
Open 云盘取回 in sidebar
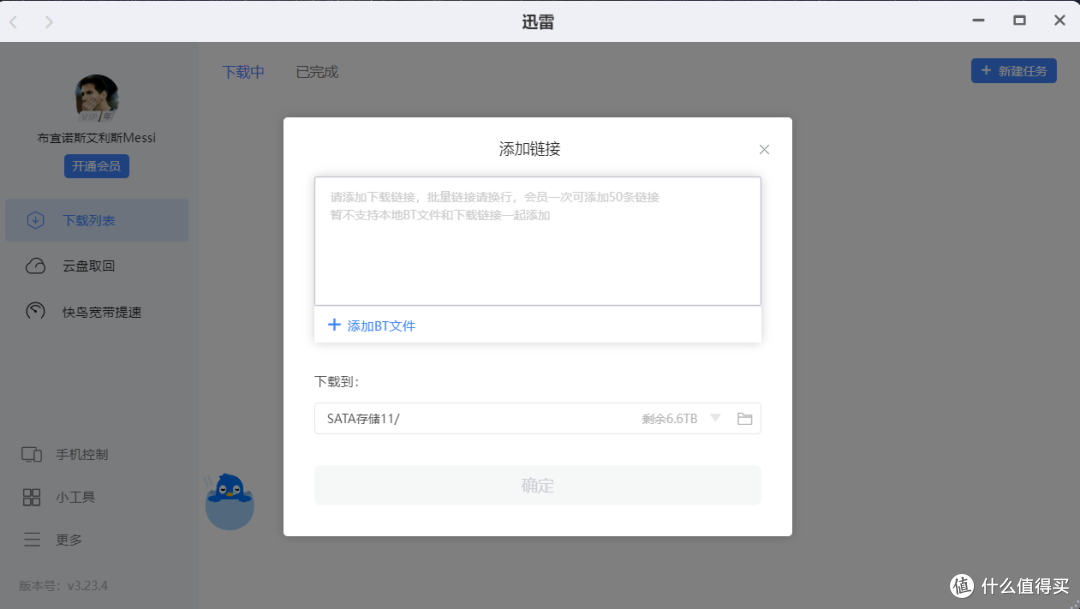point(88,266)
